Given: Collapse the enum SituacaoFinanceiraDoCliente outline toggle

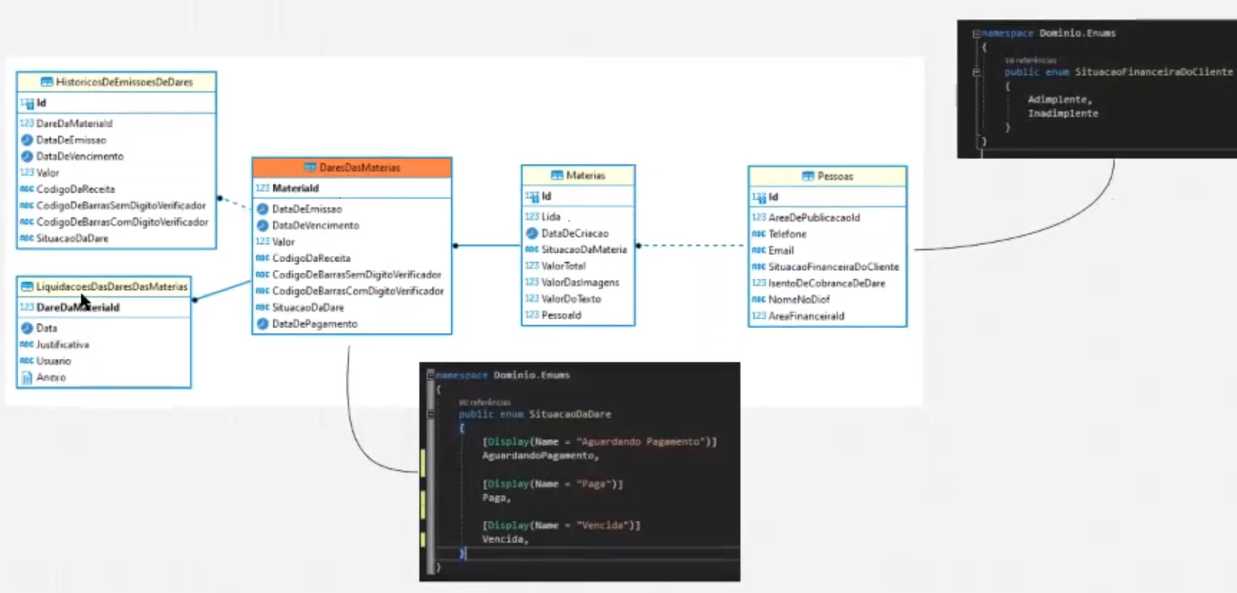Looking at the screenshot, I should (974, 72).
